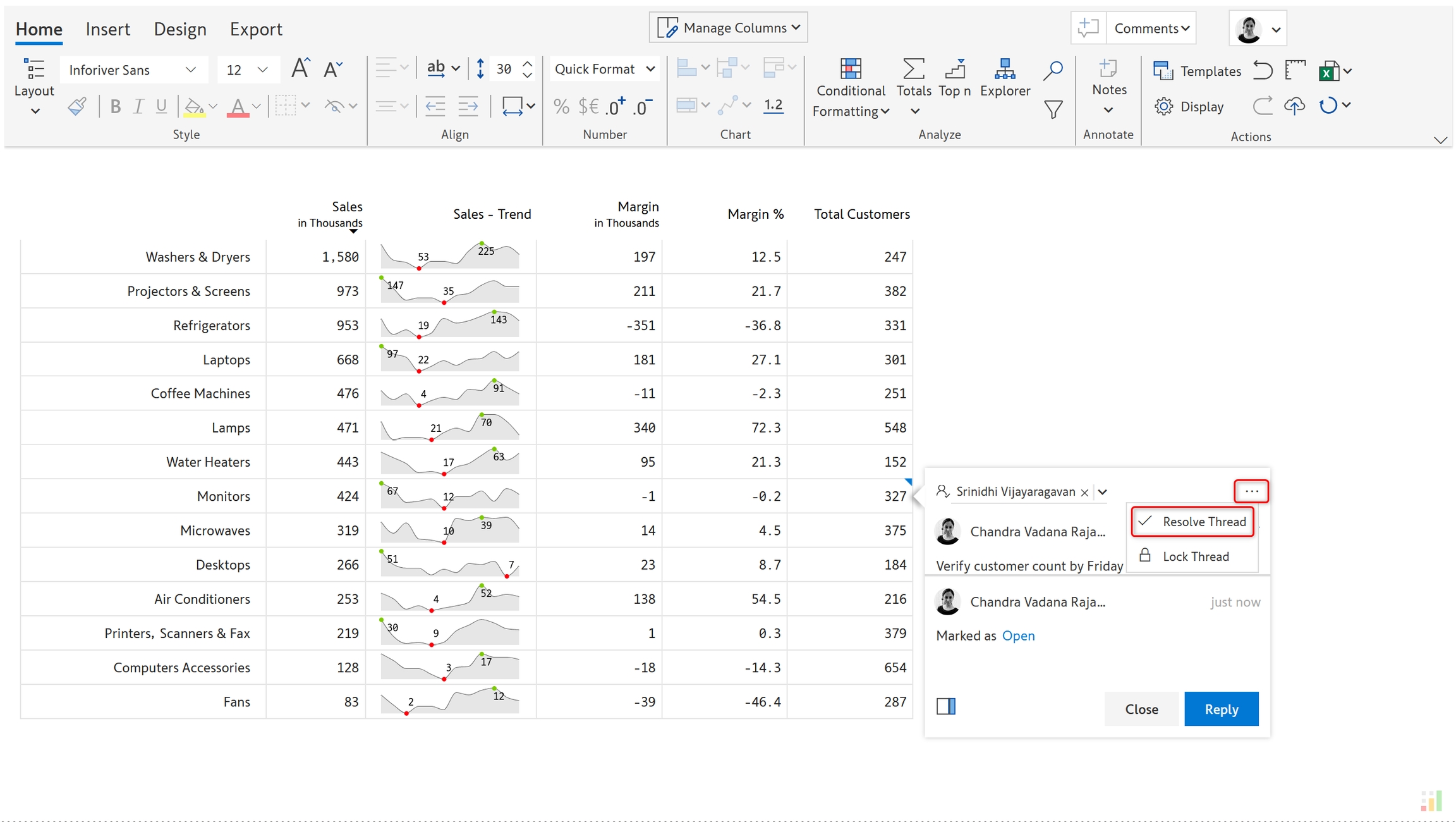The height and width of the screenshot is (822, 1456).
Task: Click the blue Reply button
Action: 1221,709
